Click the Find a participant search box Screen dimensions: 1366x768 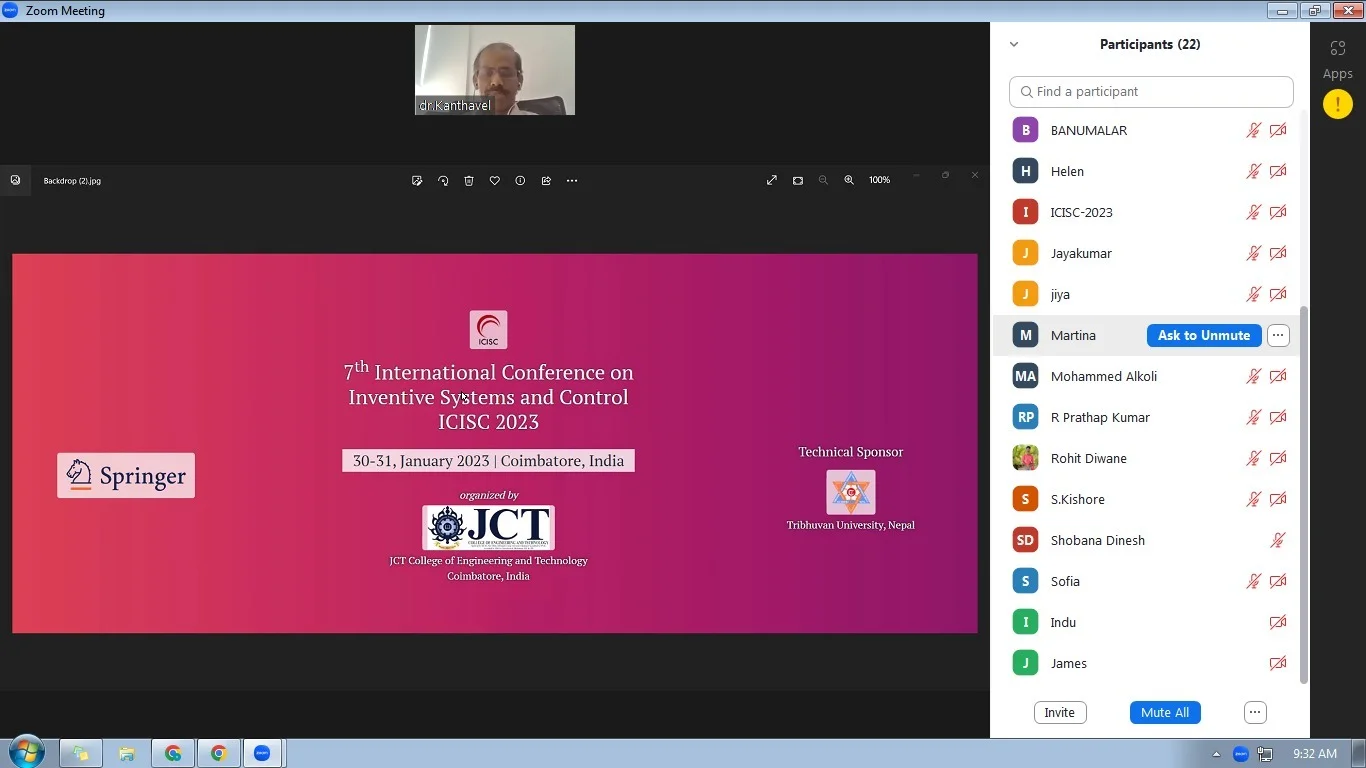coord(1151,92)
